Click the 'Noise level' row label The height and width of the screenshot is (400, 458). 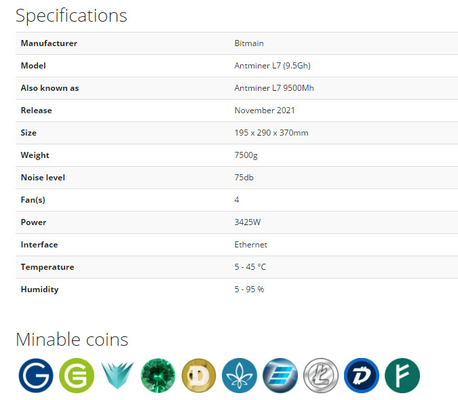click(43, 177)
